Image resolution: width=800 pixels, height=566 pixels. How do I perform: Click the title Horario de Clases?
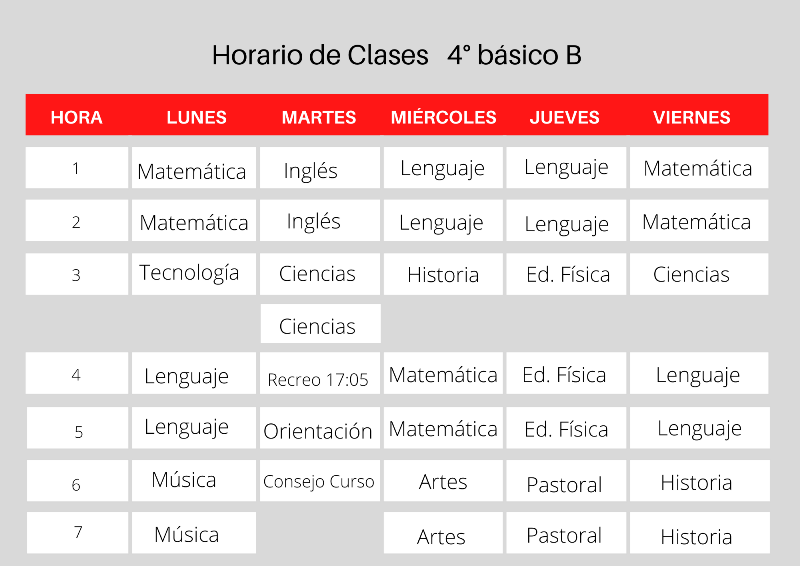320,55
